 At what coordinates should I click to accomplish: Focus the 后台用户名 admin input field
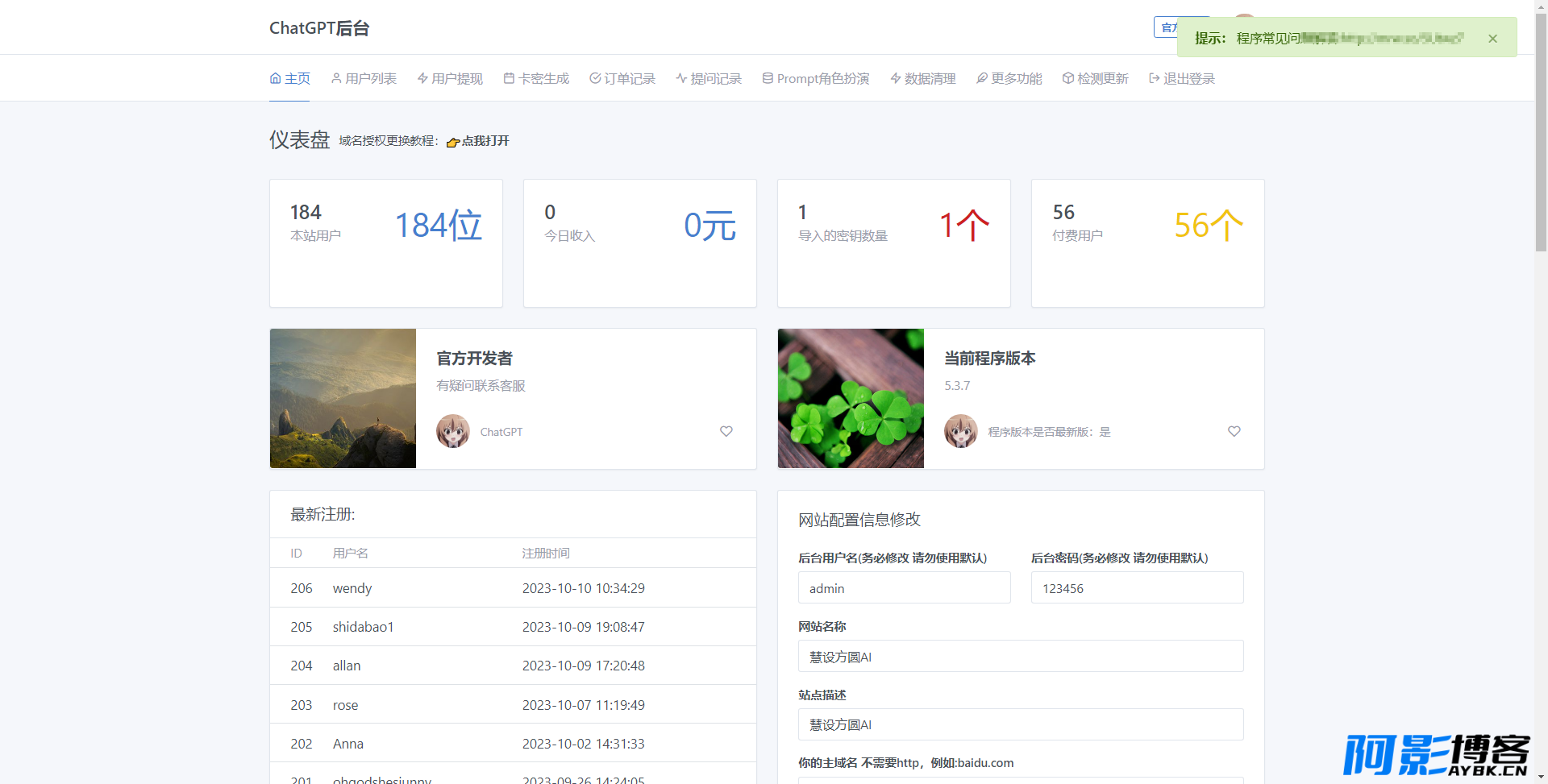coord(904,588)
